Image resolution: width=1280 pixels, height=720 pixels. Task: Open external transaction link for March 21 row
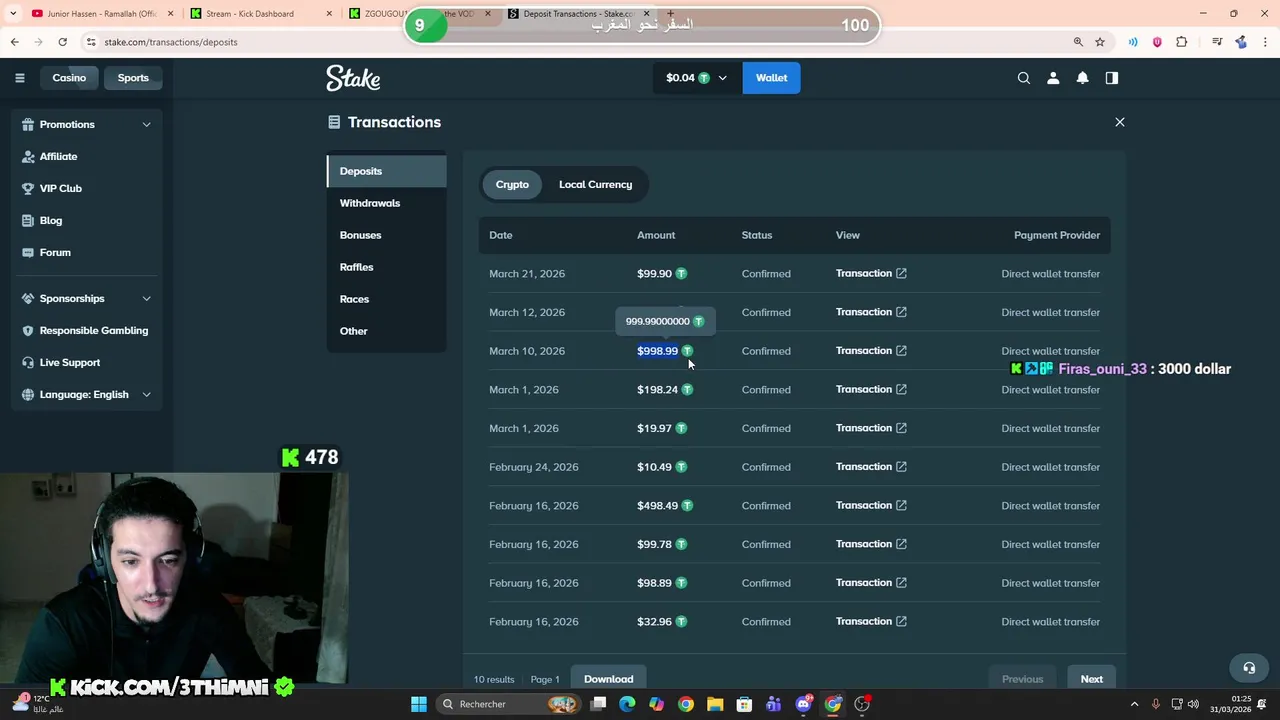tap(901, 273)
